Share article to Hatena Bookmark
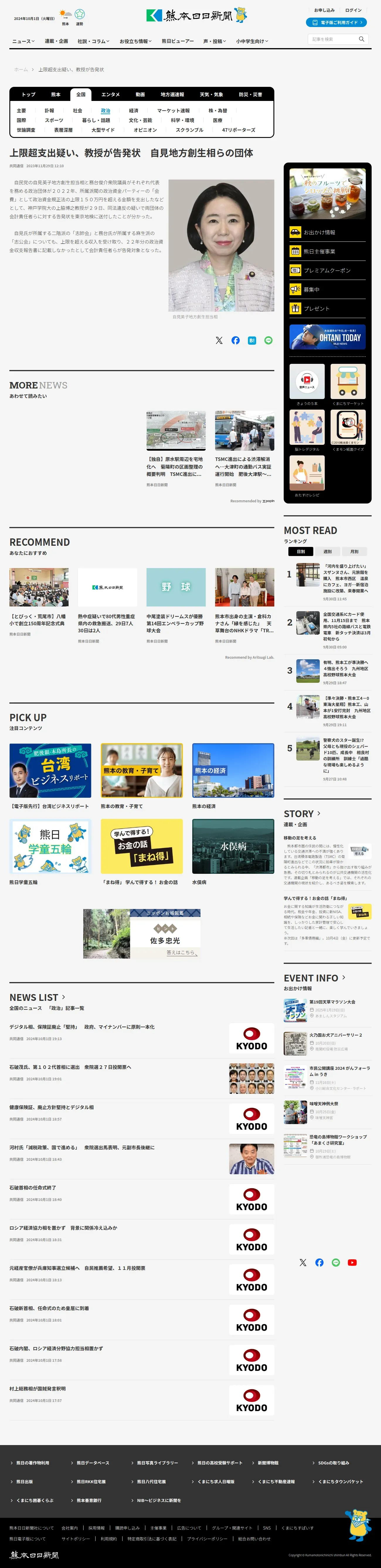The width and height of the screenshot is (381, 1568). (251, 340)
